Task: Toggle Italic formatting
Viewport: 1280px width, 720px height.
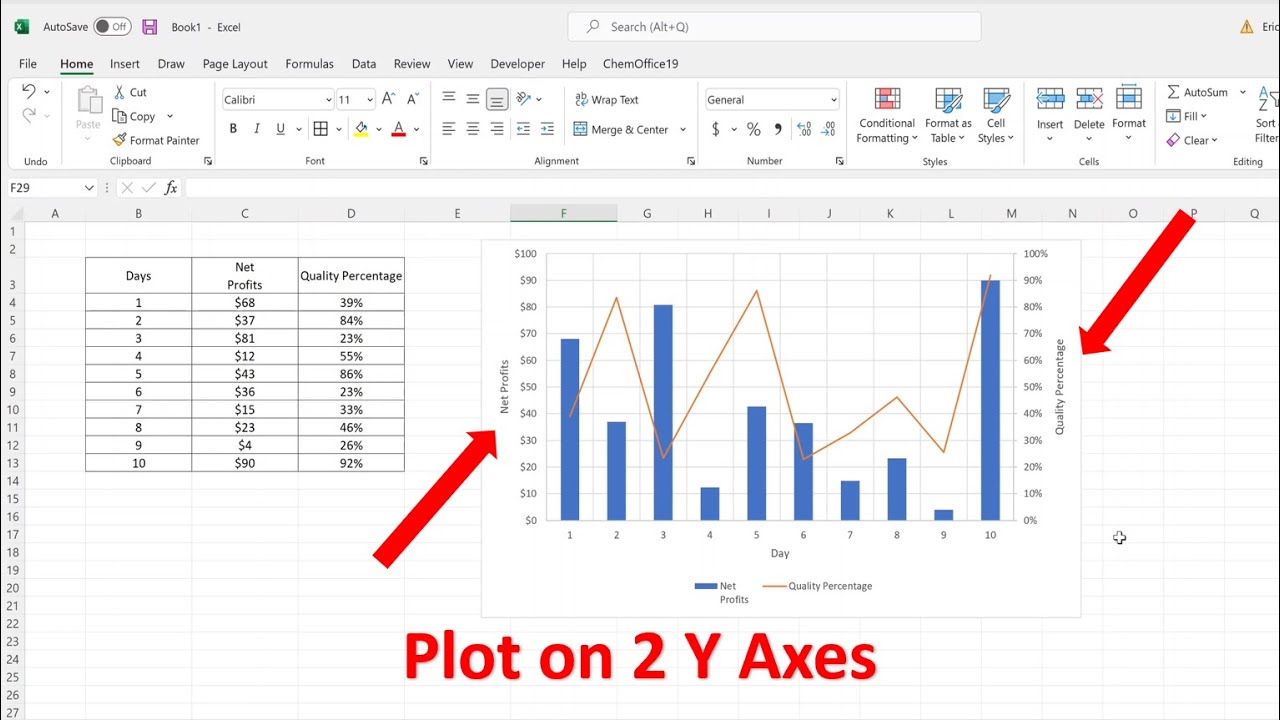Action: click(x=257, y=129)
